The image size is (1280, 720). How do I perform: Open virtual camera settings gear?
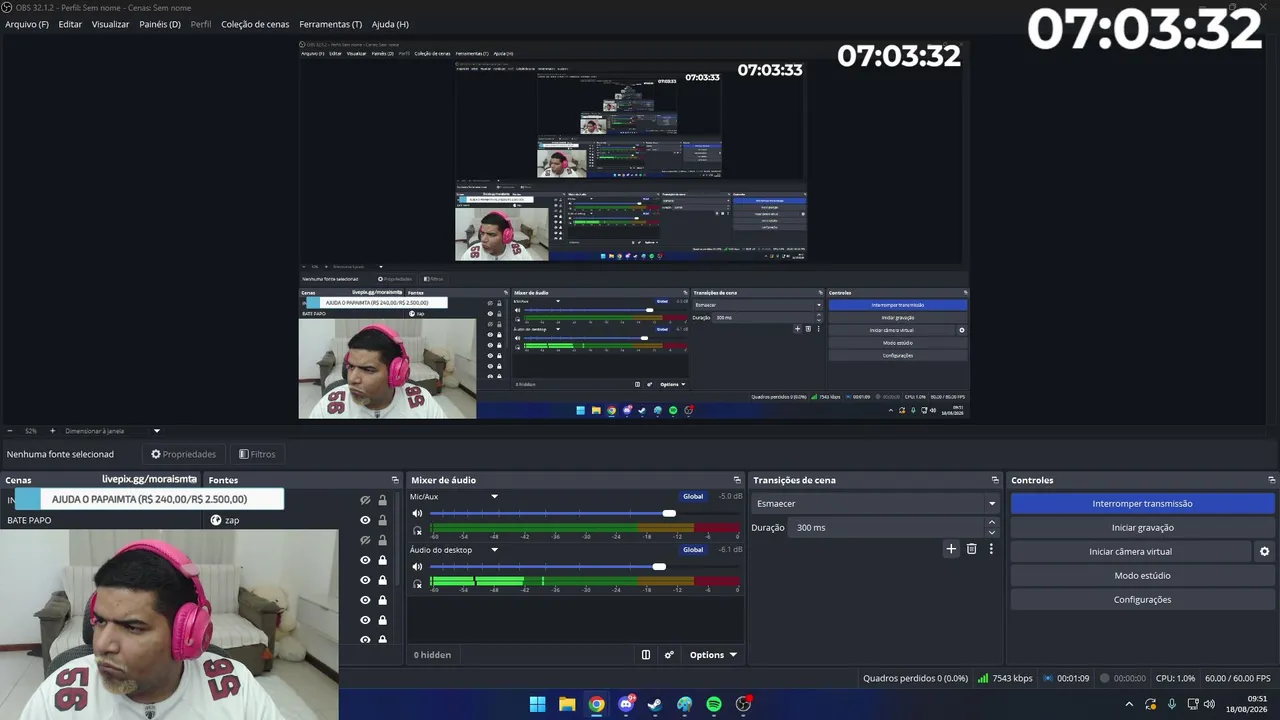[1264, 551]
